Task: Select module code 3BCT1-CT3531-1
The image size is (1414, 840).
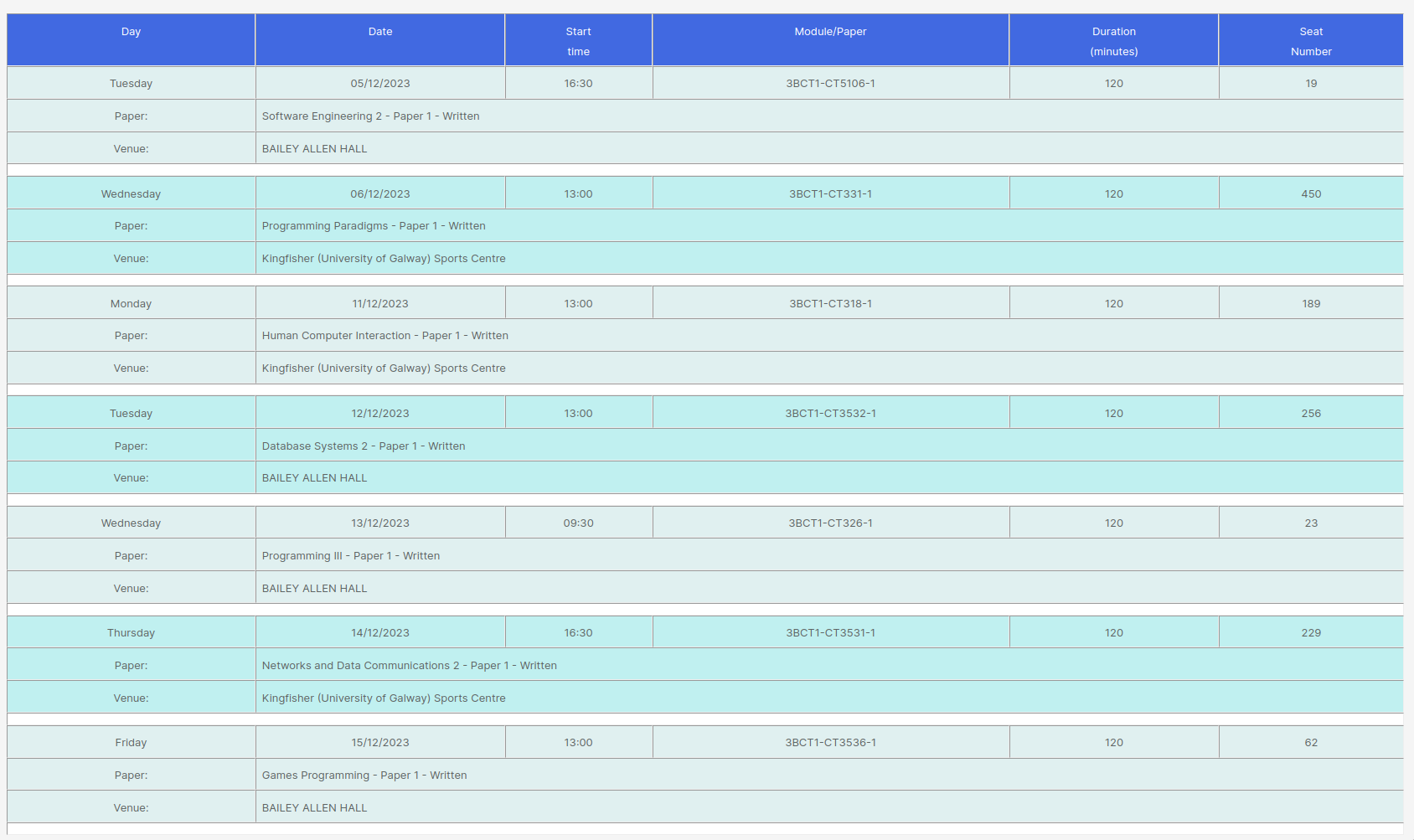Action: (831, 633)
